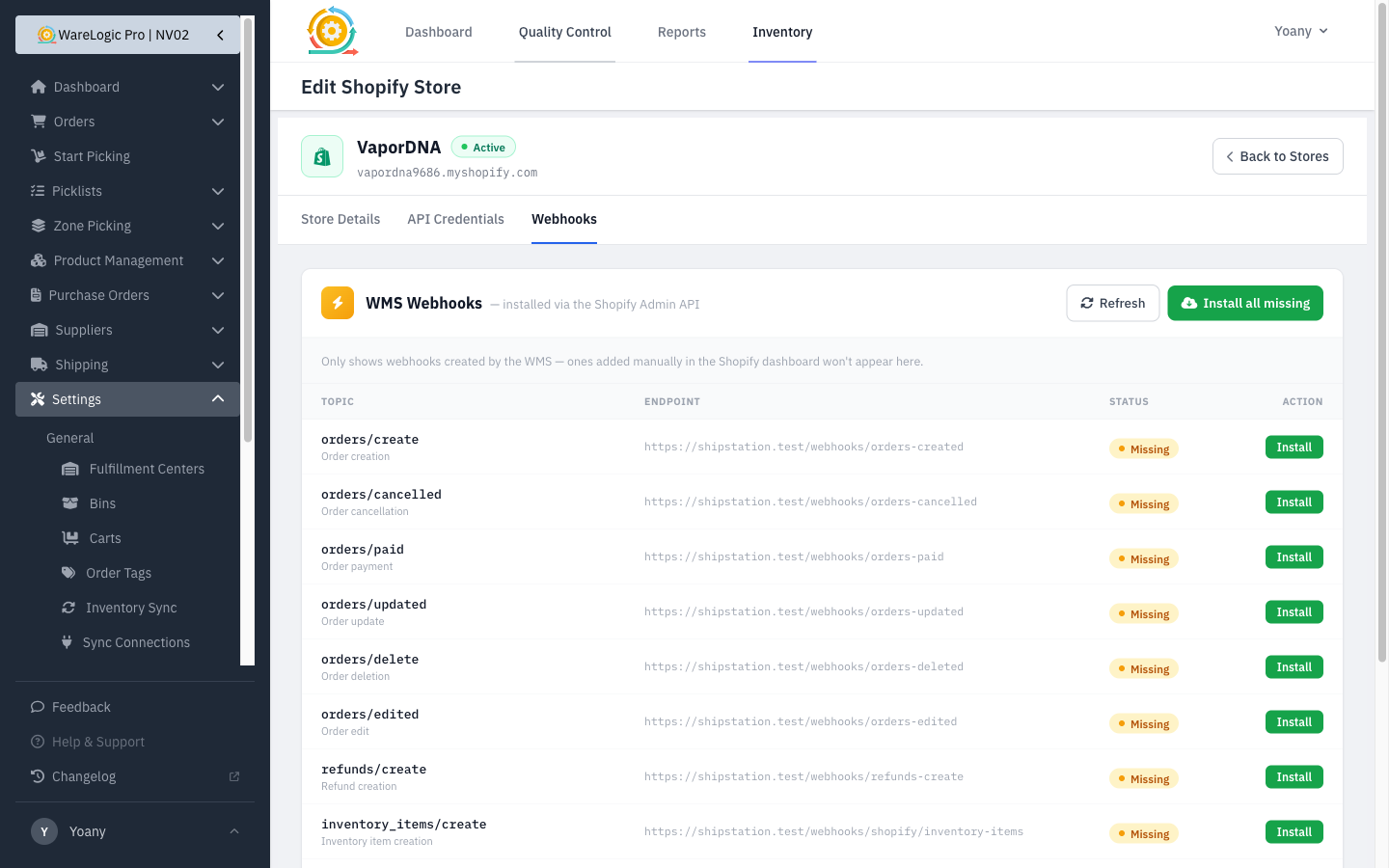This screenshot has width=1389, height=868.
Task: Expand the Picklists submenu chevron
Action: point(218,191)
